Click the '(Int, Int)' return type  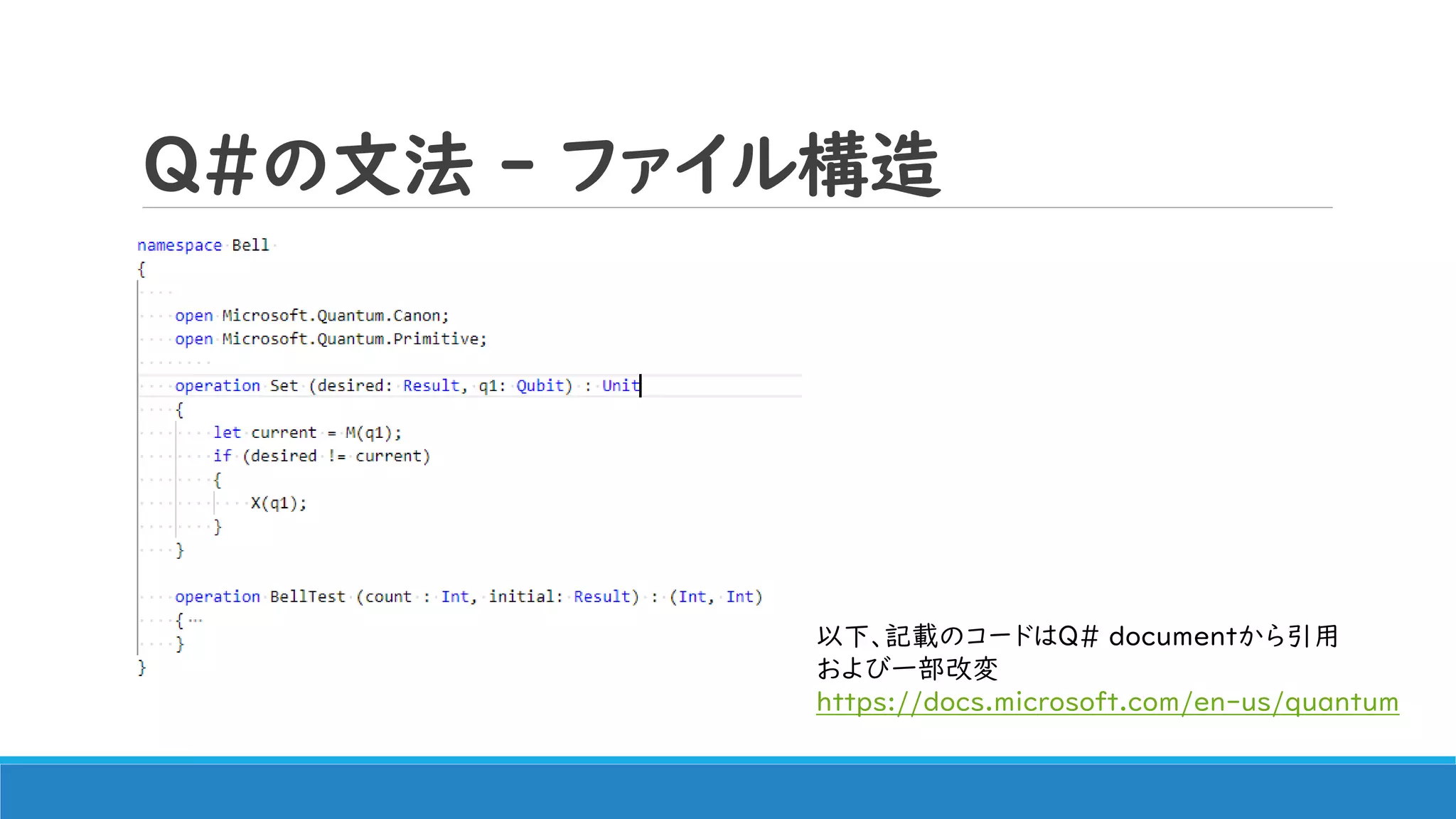point(716,597)
